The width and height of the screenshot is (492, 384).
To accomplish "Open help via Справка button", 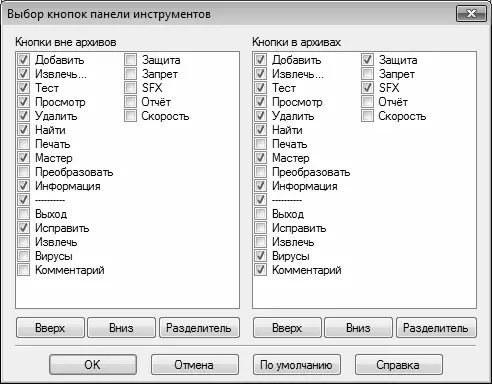I will click(399, 365).
